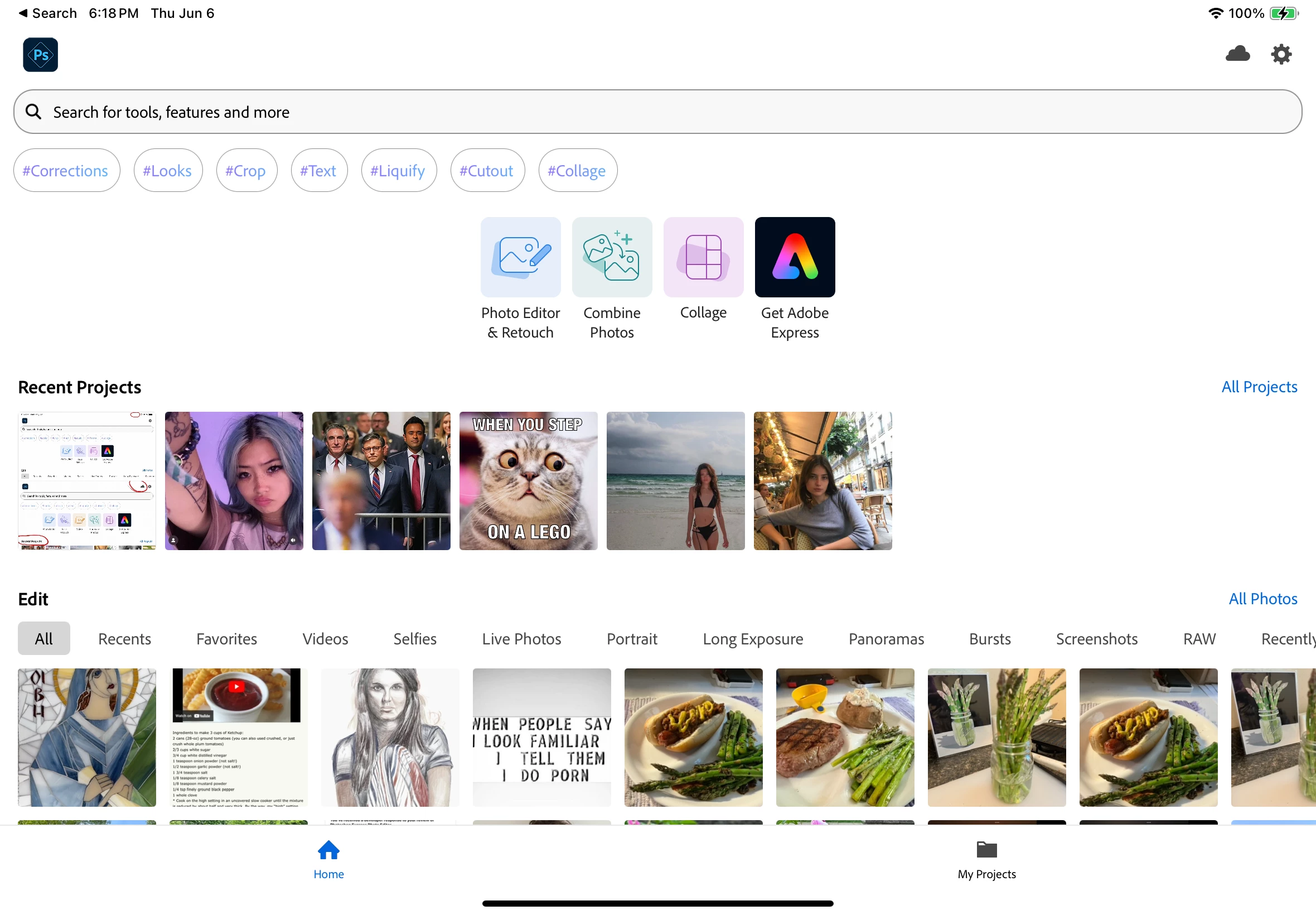Open the All Photos link
The height and width of the screenshot is (915, 1316).
coord(1262,599)
